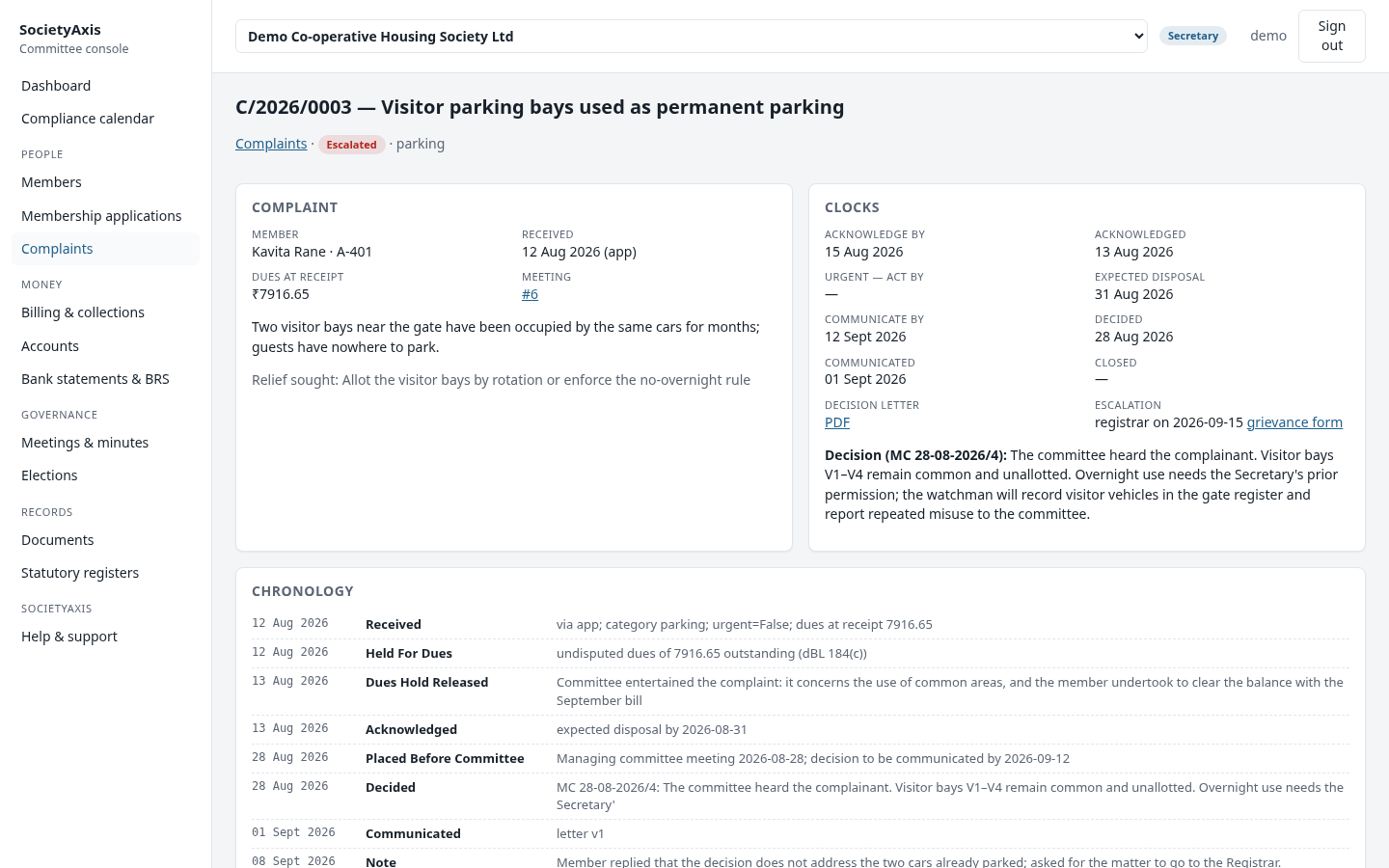
Task: Open meeting #6 link
Action: [x=530, y=294]
